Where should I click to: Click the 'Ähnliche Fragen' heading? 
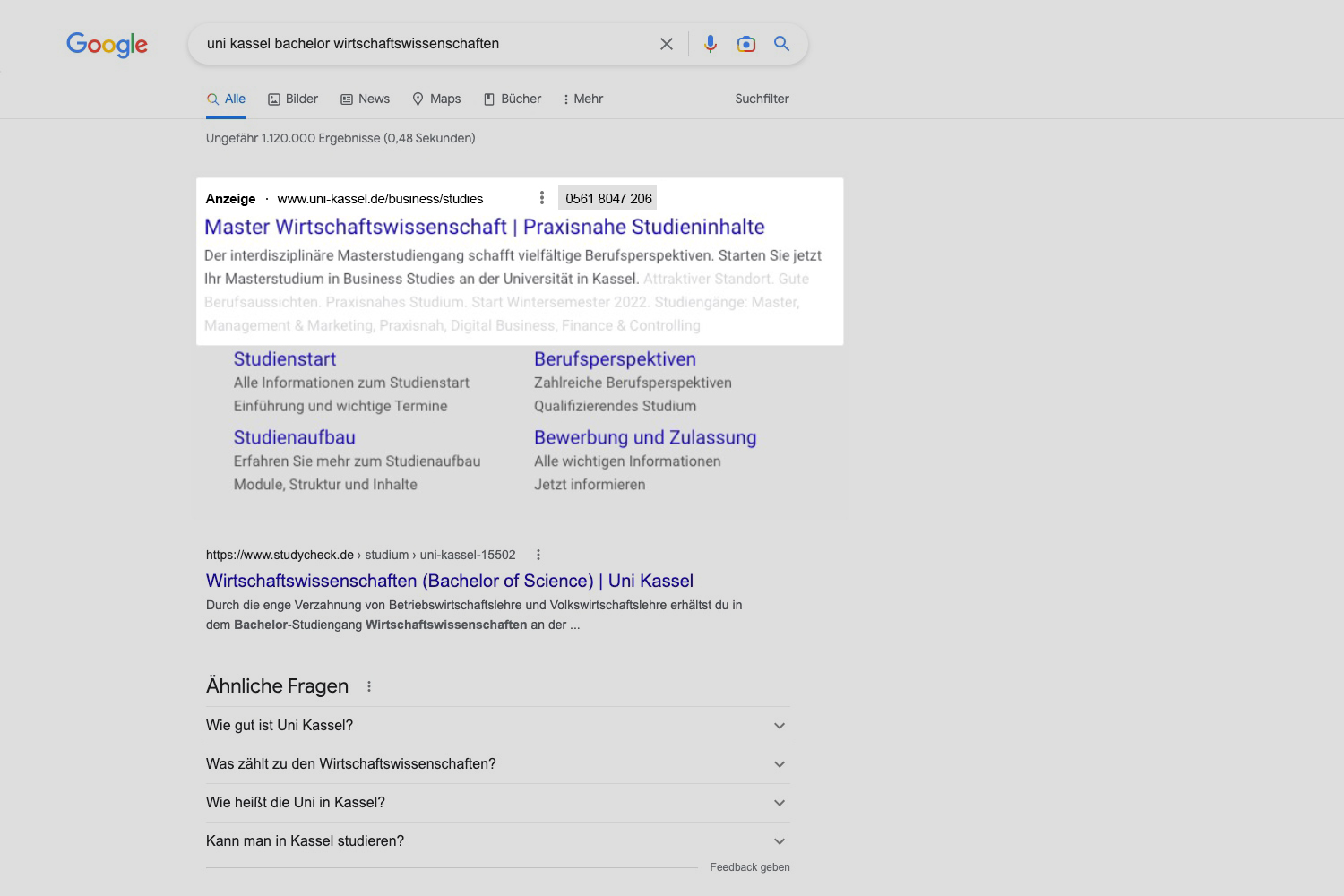(x=278, y=686)
